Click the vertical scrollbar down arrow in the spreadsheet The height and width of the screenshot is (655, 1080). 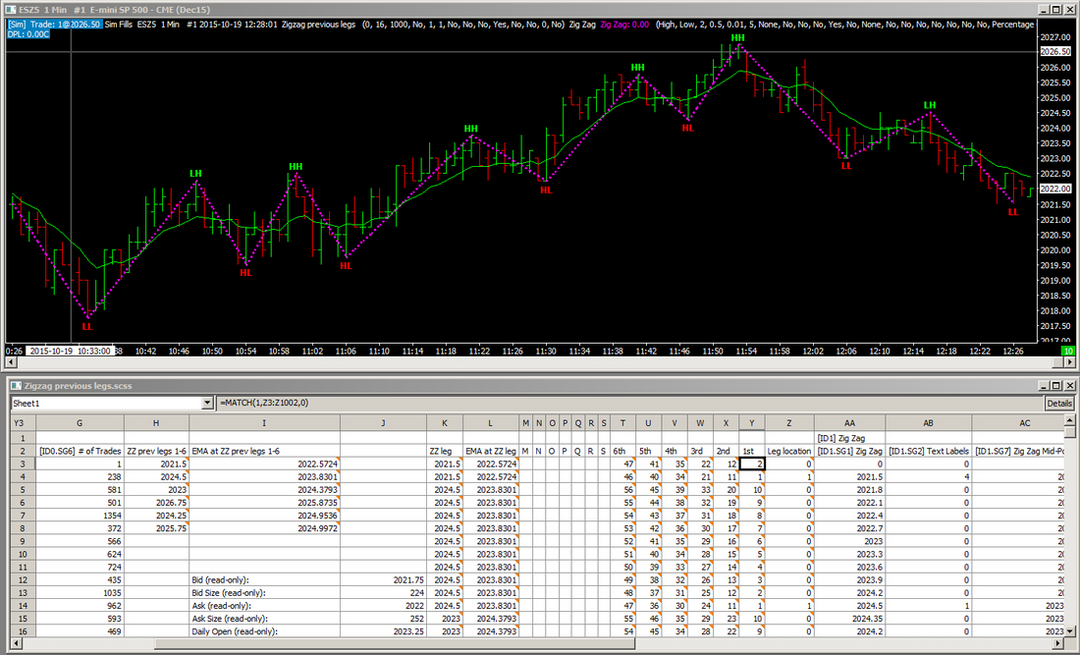[1072, 632]
